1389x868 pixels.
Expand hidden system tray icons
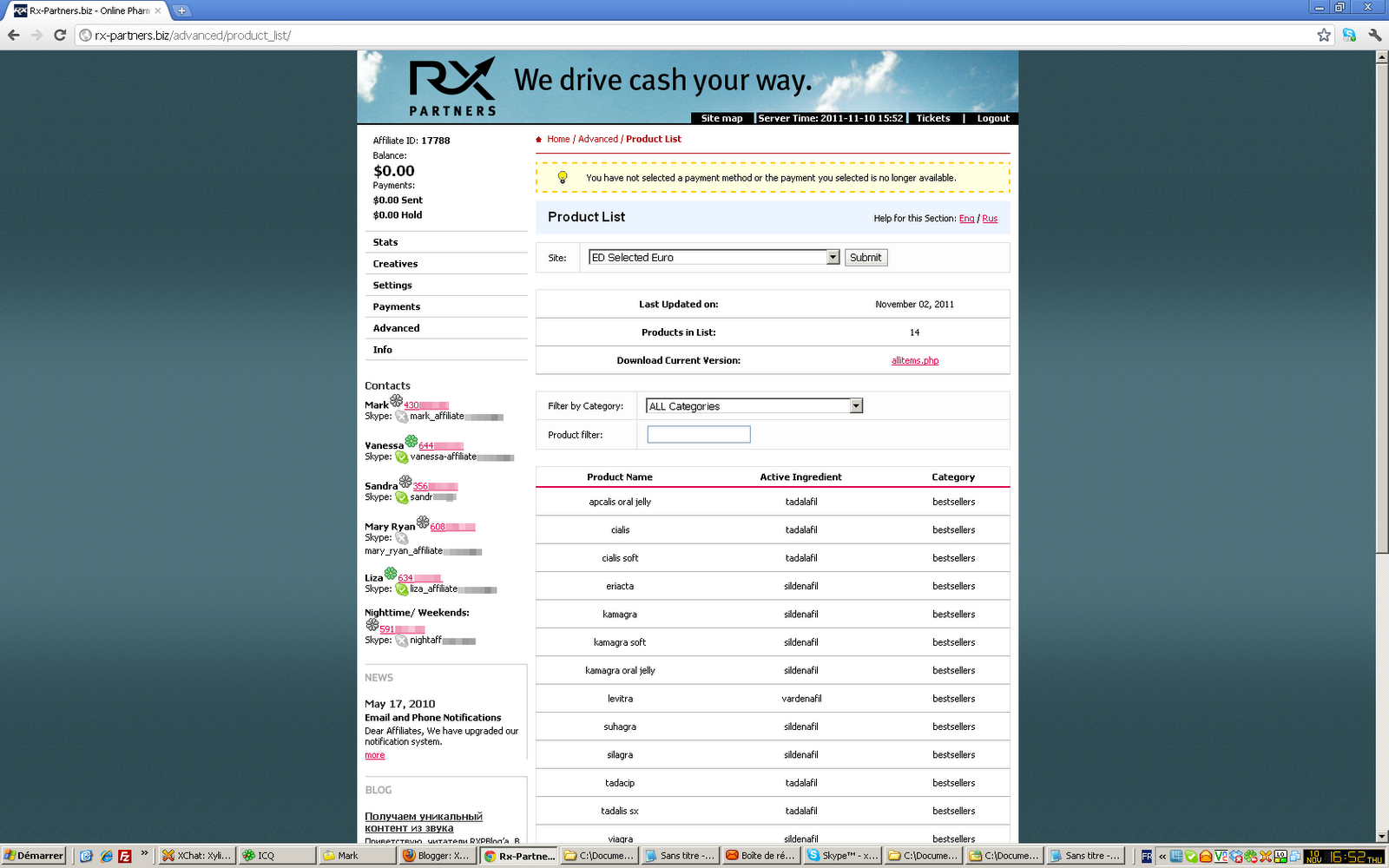tap(1162, 856)
